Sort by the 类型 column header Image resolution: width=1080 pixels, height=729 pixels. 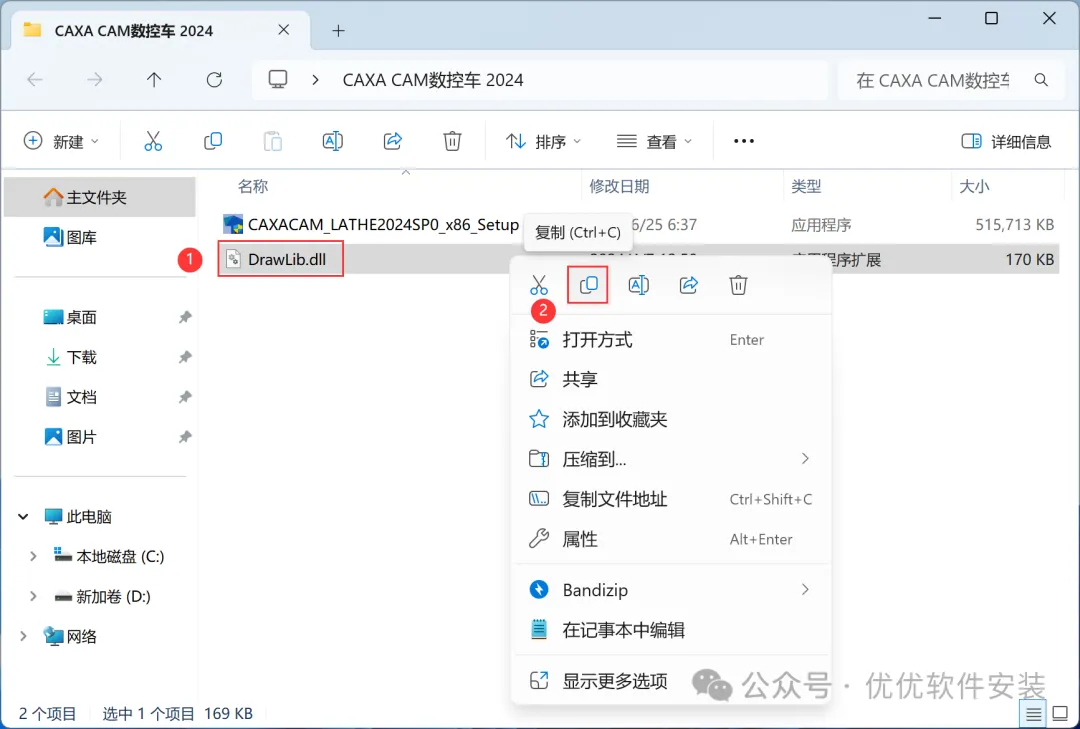[x=806, y=186]
